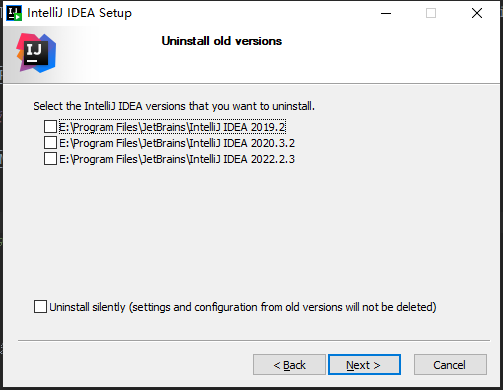Close the IntelliJ IDEA Setup window
The width and height of the screenshot is (503, 390).
click(x=477, y=13)
